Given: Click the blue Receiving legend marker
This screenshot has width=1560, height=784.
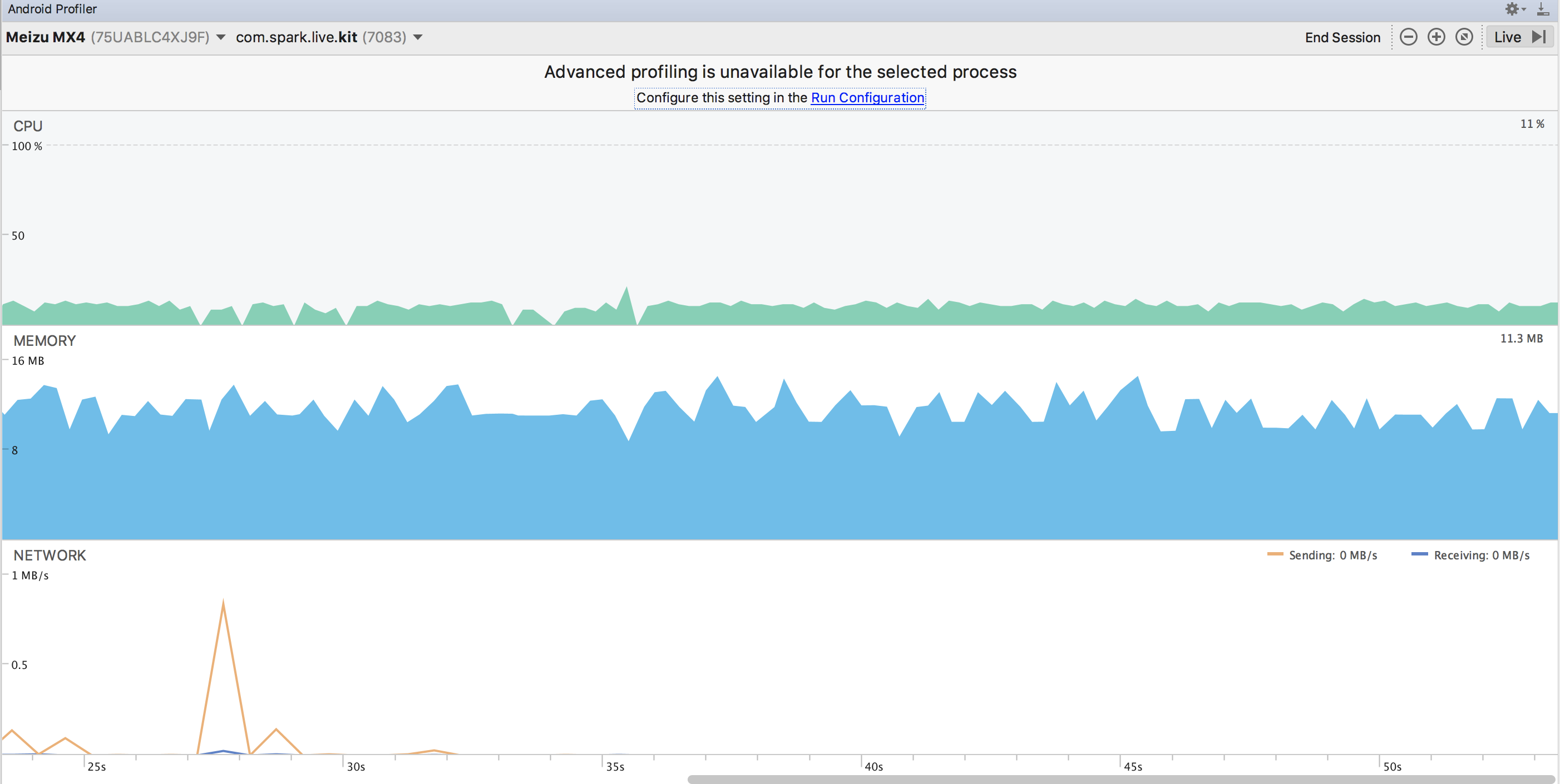Looking at the screenshot, I should (1419, 554).
